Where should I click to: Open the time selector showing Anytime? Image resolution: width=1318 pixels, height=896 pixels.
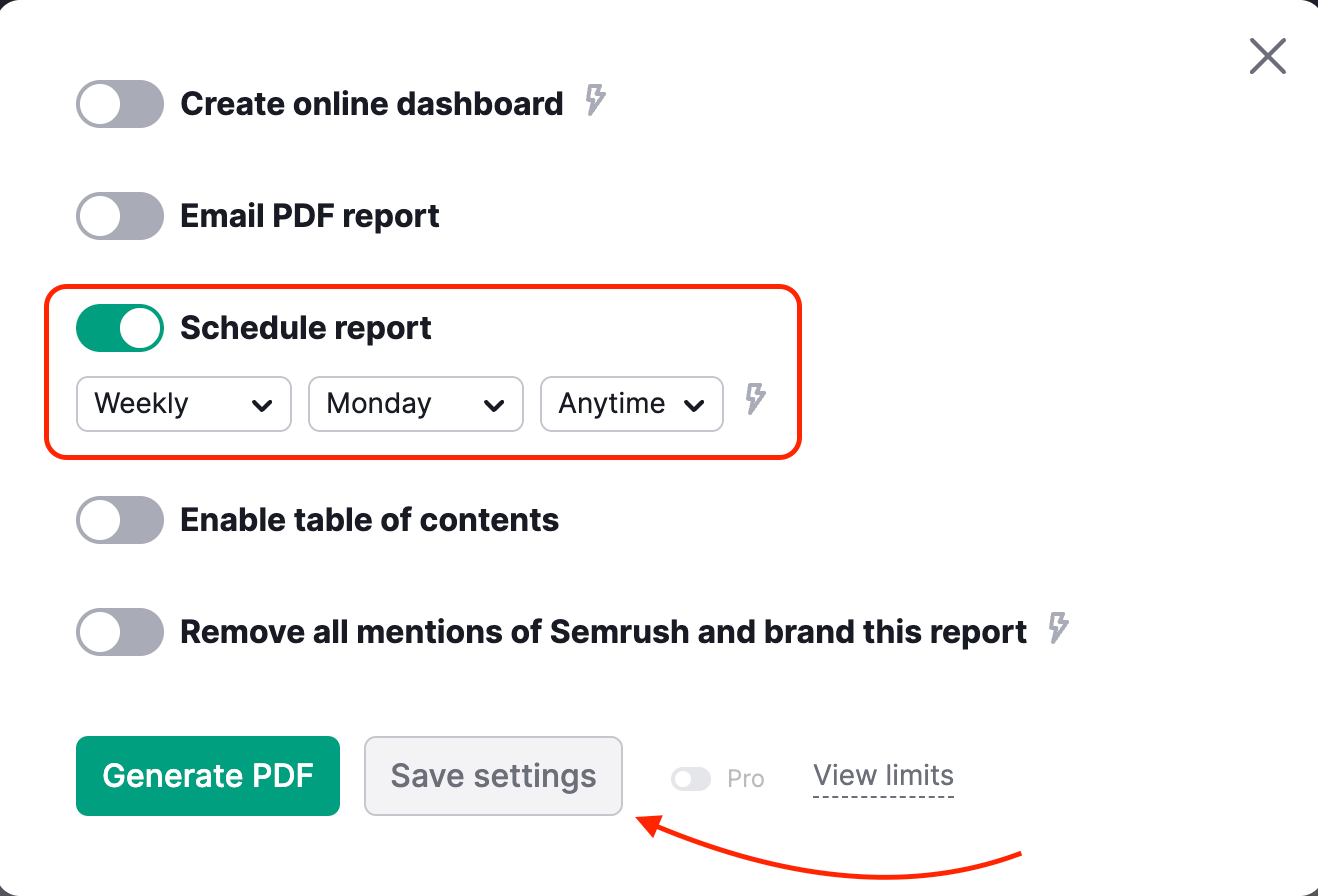[x=632, y=404]
